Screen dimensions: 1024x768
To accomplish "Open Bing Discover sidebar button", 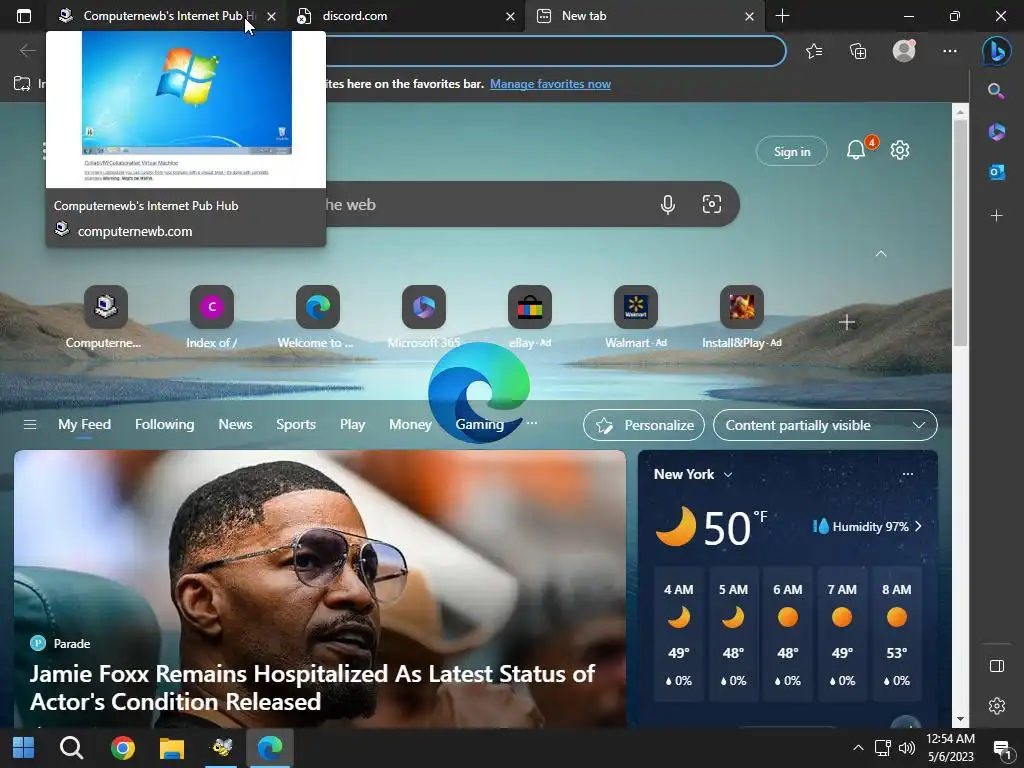I will (997, 51).
